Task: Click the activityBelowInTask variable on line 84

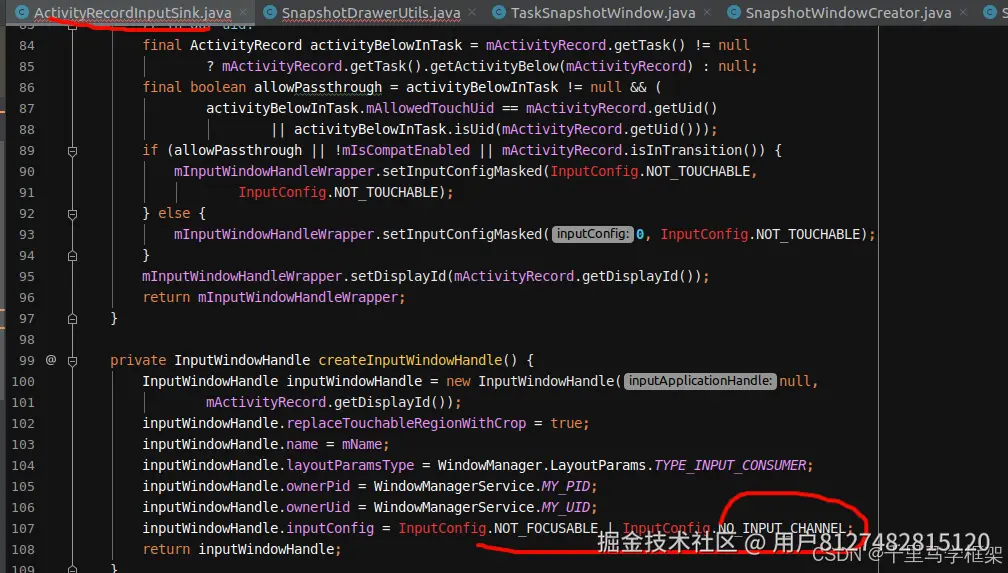Action: tap(386, 45)
